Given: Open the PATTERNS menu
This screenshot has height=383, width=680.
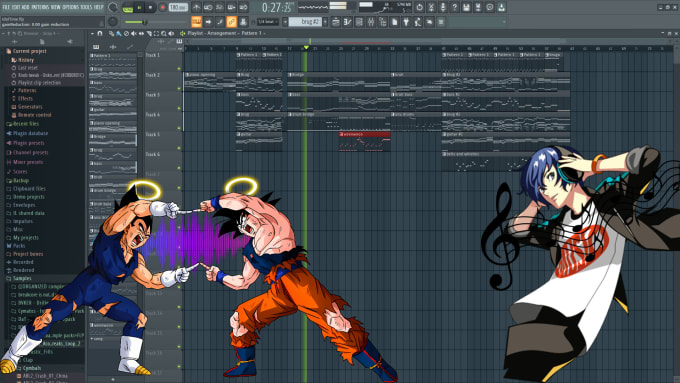Looking at the screenshot, I should pos(39,7).
